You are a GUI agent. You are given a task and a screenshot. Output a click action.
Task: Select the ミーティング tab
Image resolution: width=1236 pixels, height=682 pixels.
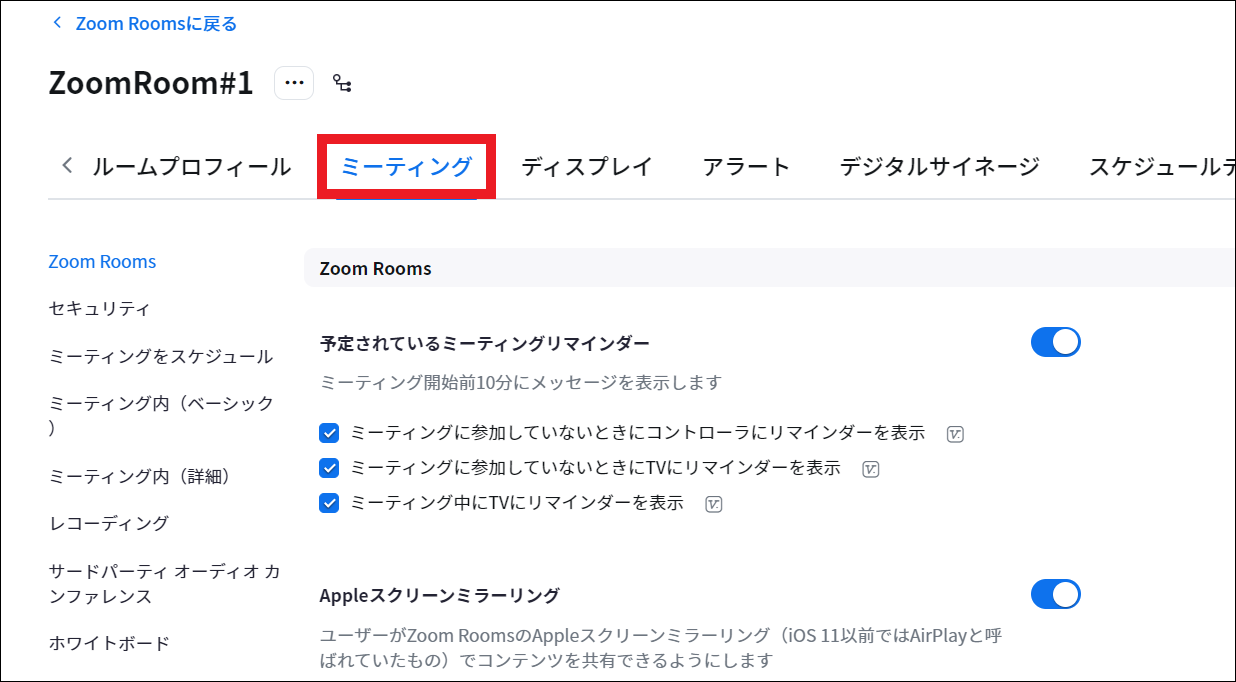[x=406, y=166]
